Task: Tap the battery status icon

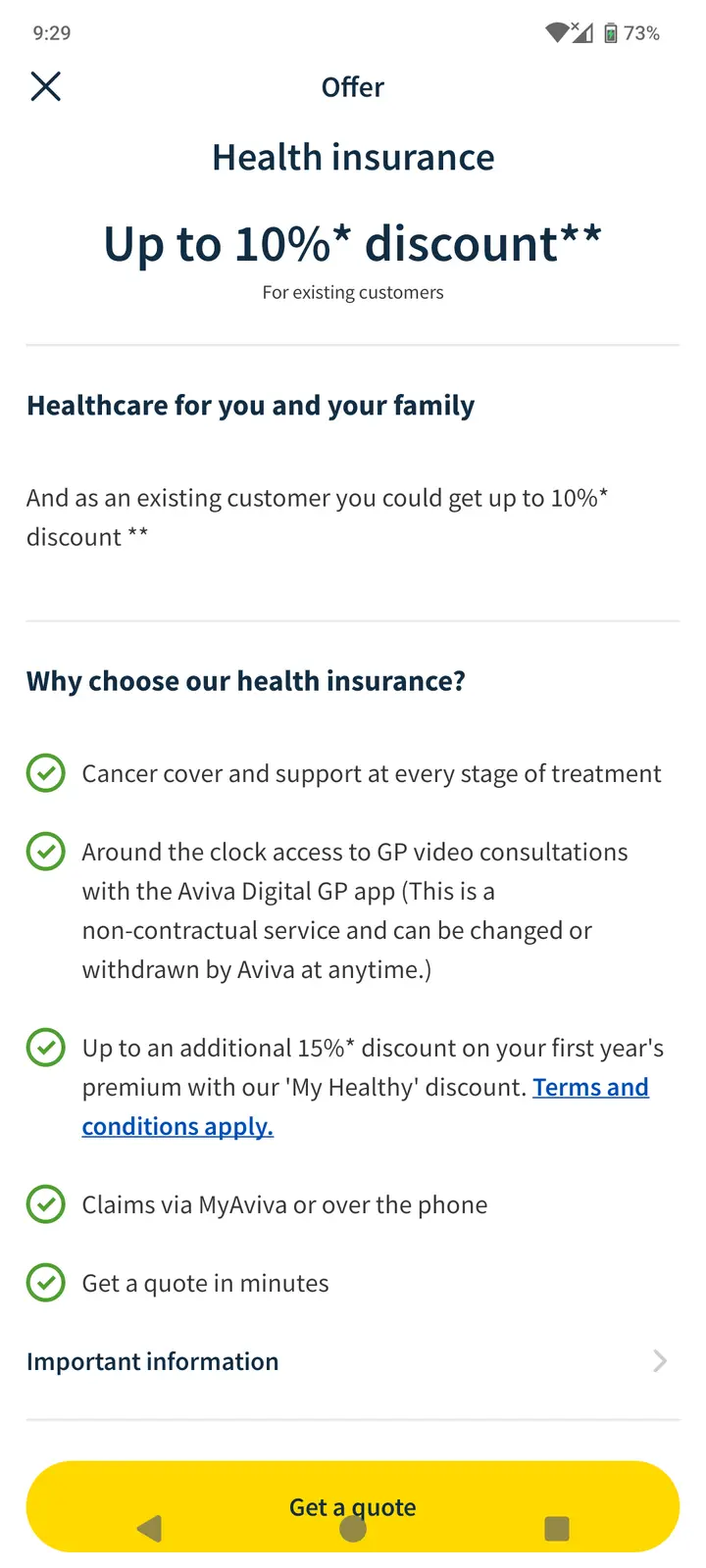Action: (x=610, y=33)
